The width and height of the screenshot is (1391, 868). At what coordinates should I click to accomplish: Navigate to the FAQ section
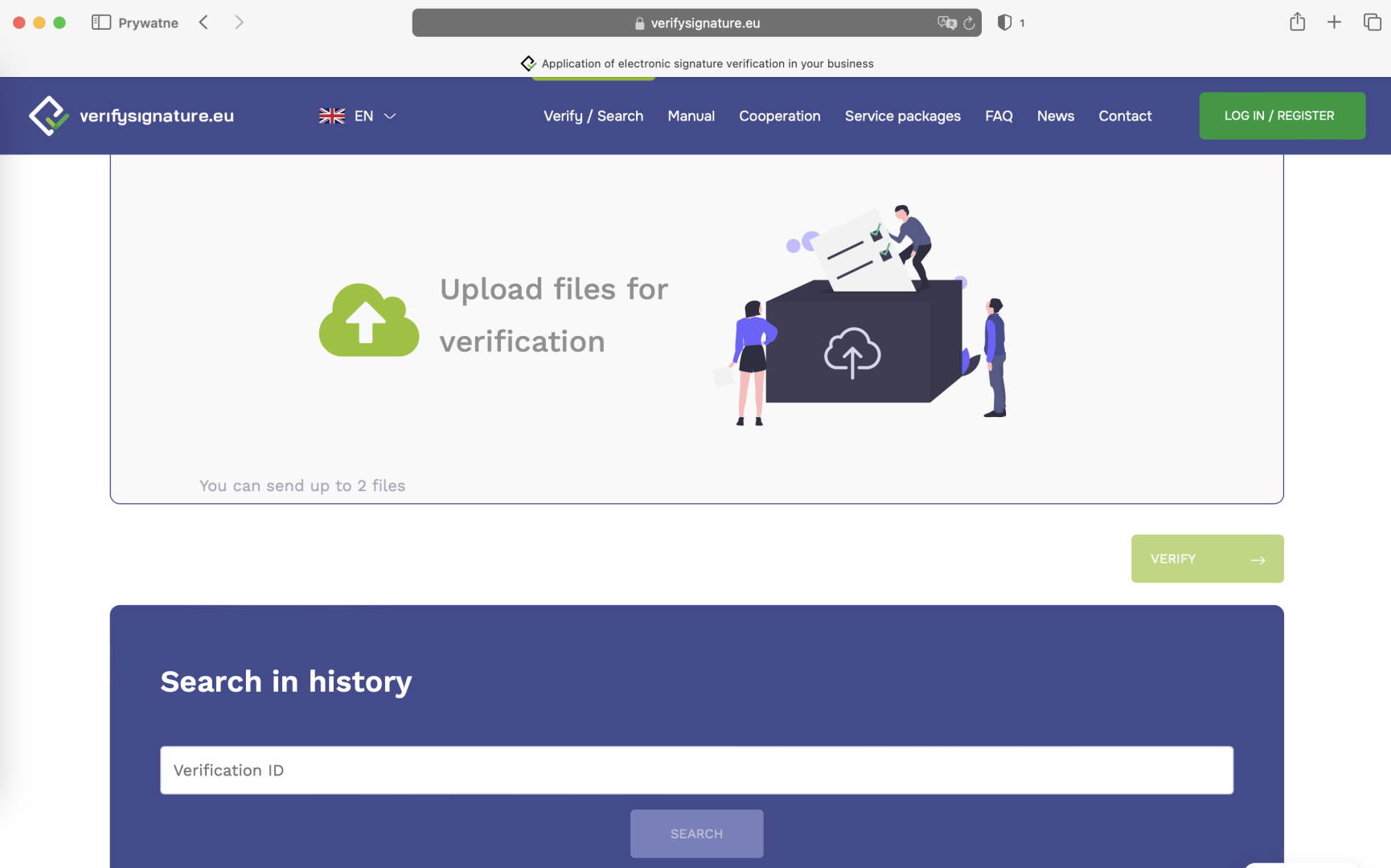tap(999, 116)
